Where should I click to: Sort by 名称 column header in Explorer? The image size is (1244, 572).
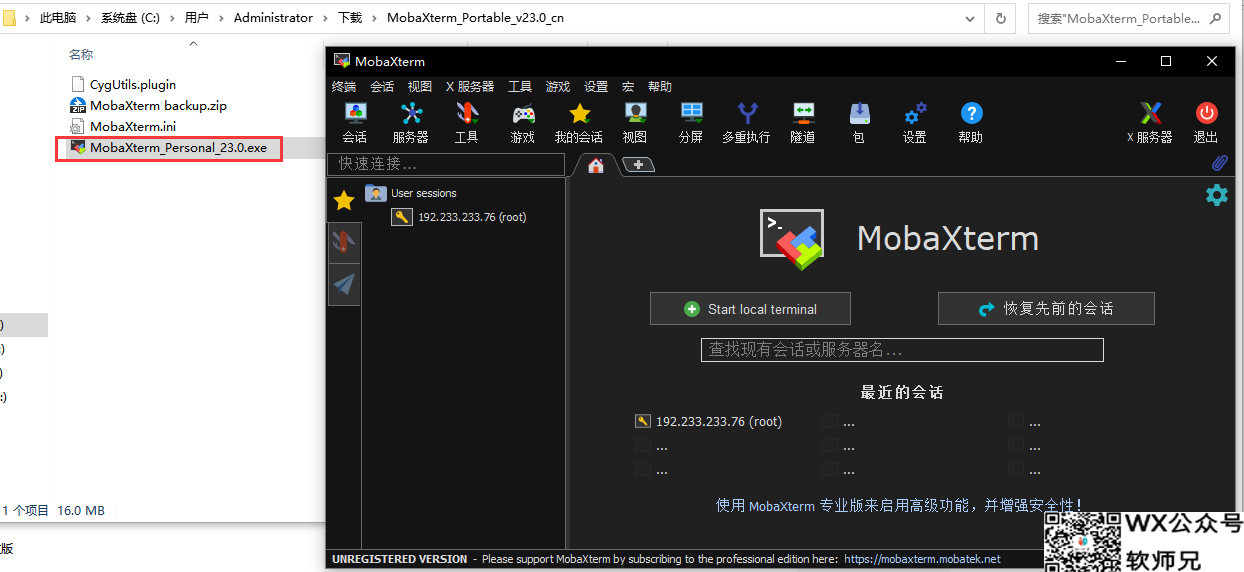[x=81, y=54]
